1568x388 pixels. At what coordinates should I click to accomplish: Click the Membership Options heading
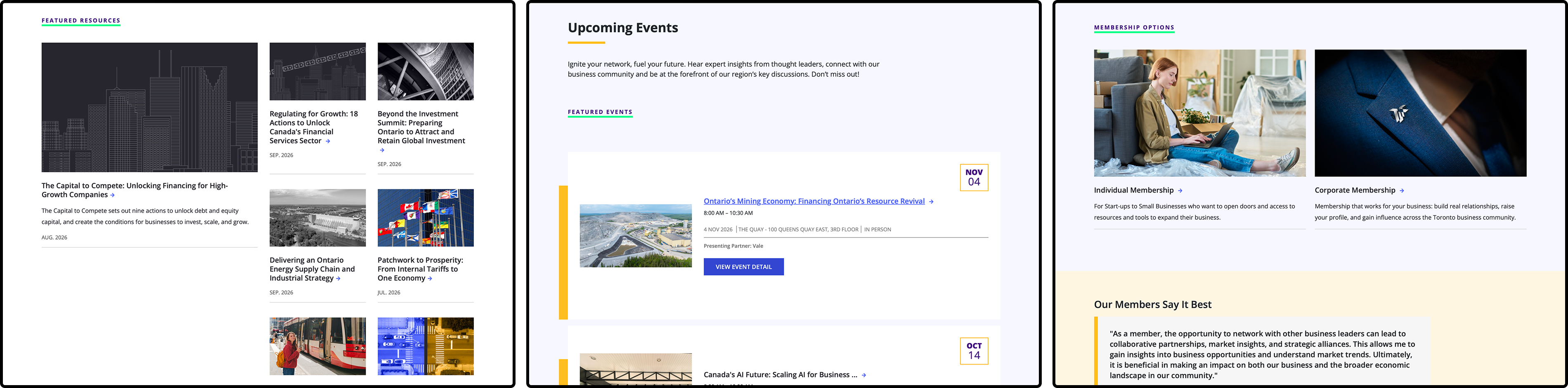(1134, 27)
